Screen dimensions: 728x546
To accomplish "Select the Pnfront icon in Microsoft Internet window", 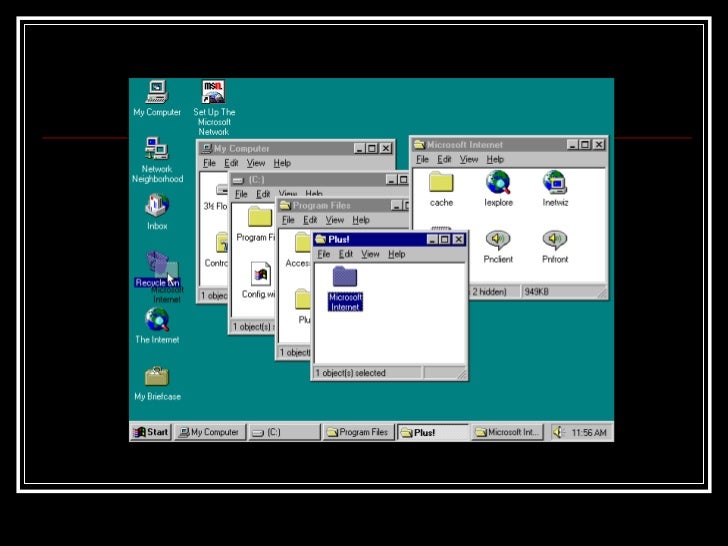I will (555, 247).
